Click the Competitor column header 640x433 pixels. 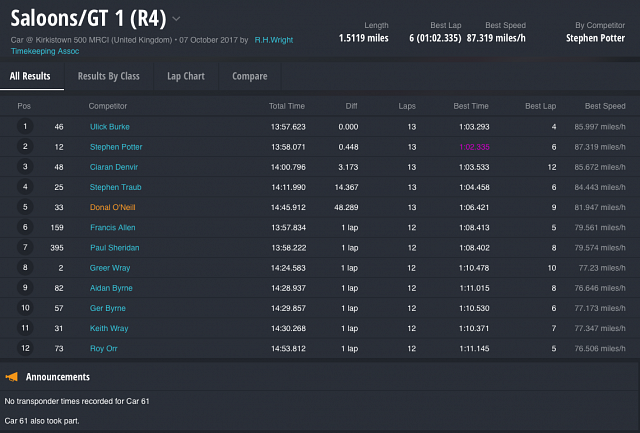click(108, 106)
